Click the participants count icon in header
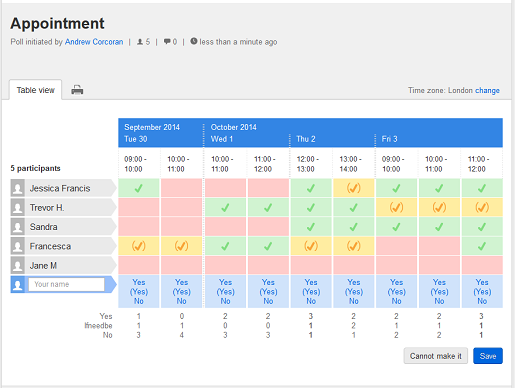515x388 pixels. pyautogui.click(x=140, y=42)
